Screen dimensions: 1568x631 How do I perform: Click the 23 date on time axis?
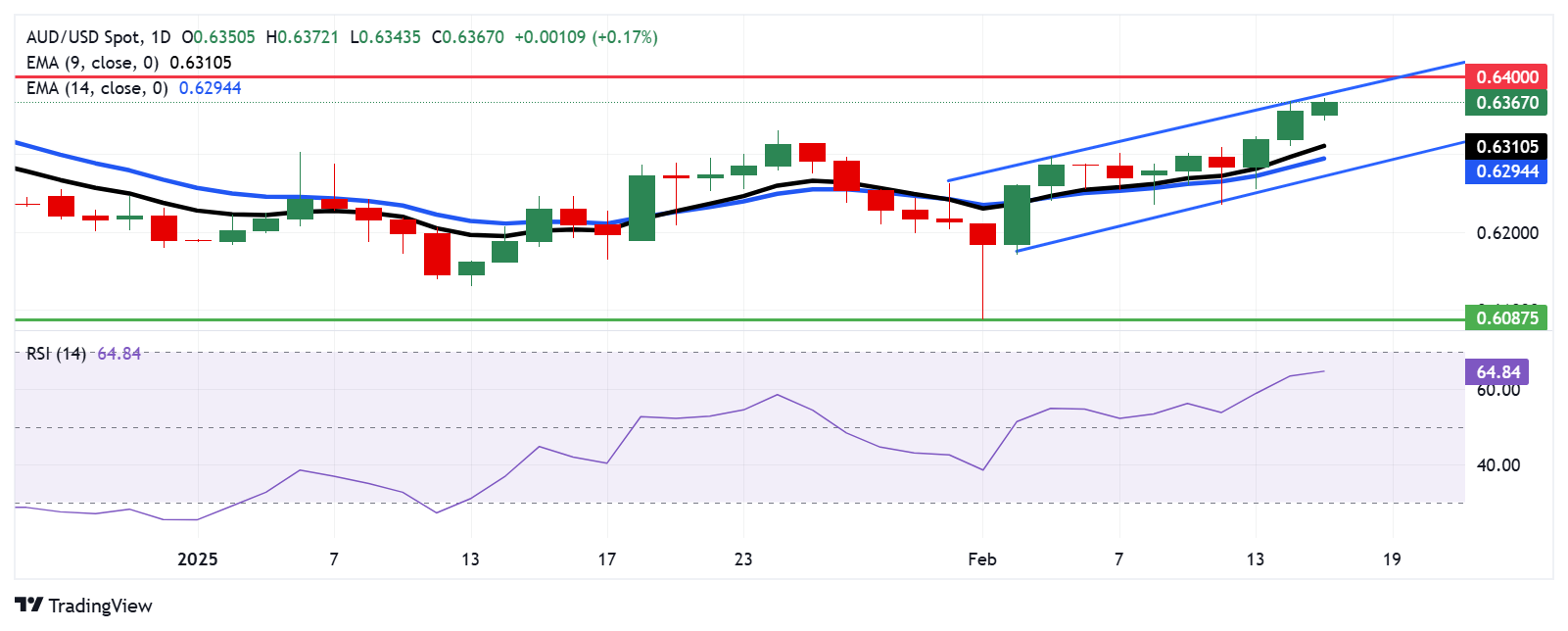pyautogui.click(x=743, y=559)
